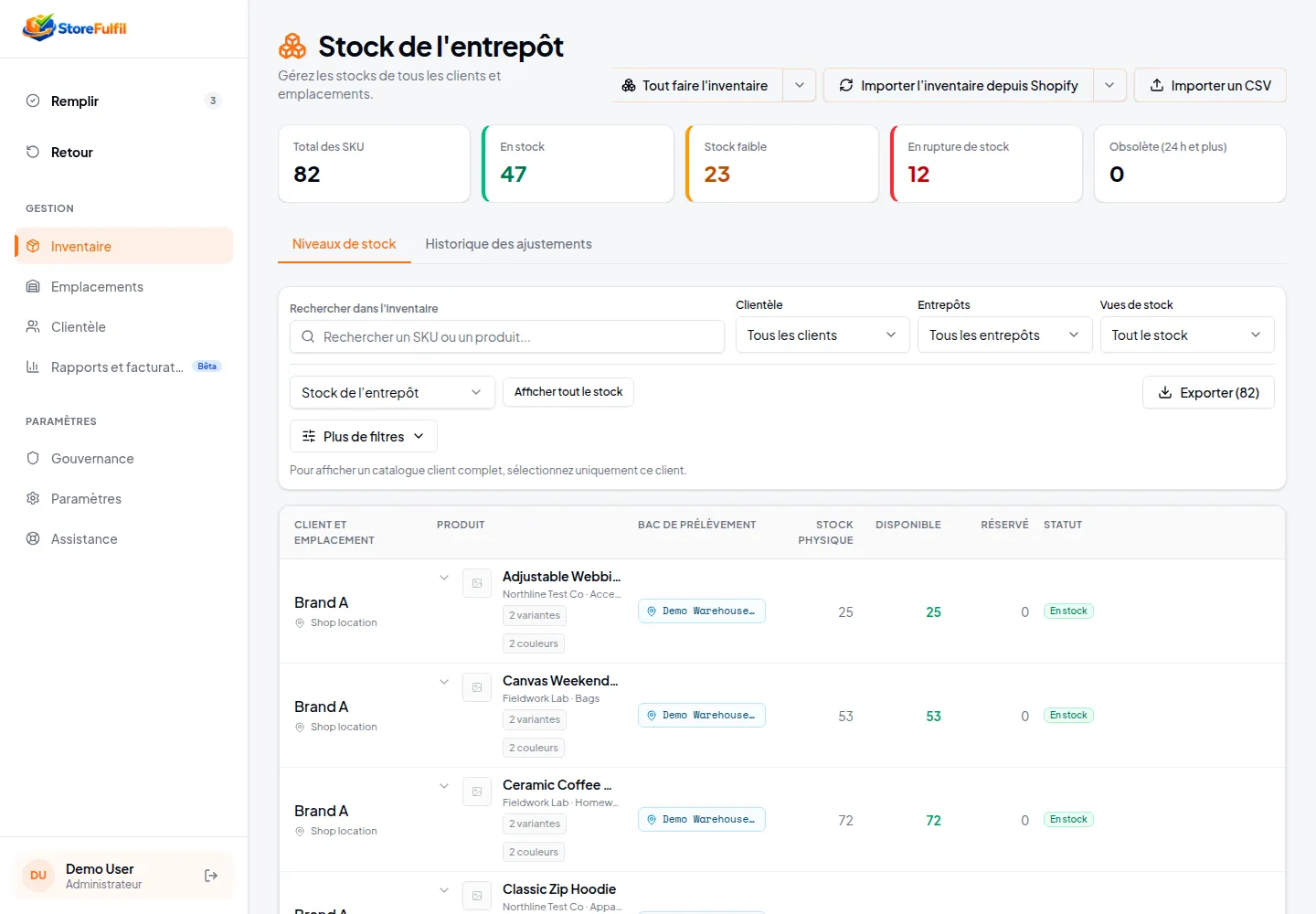The width and height of the screenshot is (1316, 914).
Task: Click Tout faire l'inventaire button
Action: tap(696, 85)
